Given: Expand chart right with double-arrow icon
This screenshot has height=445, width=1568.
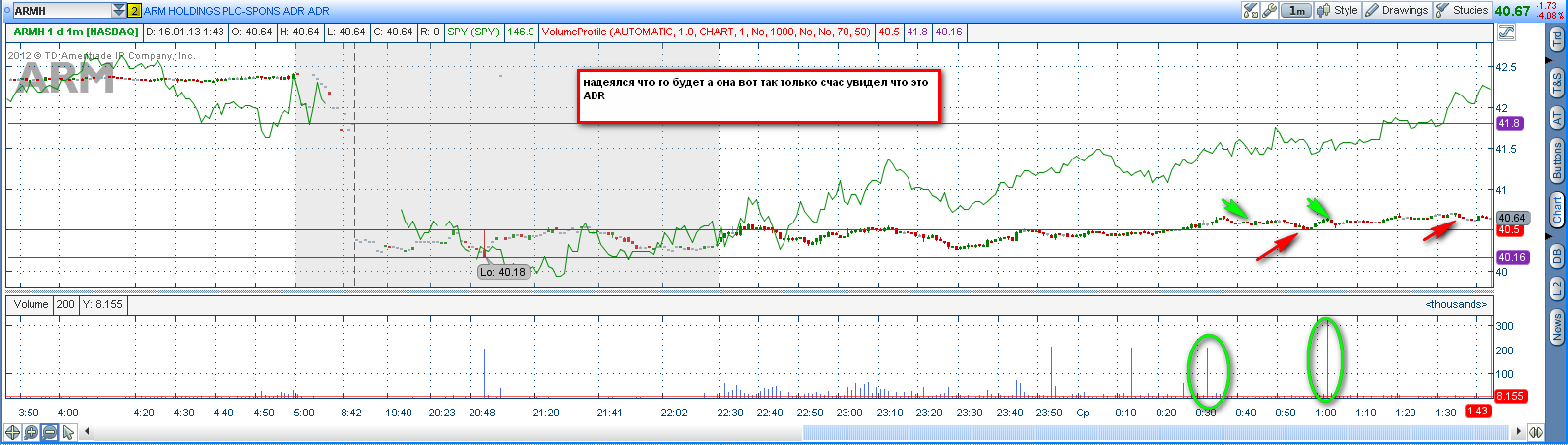Looking at the screenshot, I should pos(1536,432).
